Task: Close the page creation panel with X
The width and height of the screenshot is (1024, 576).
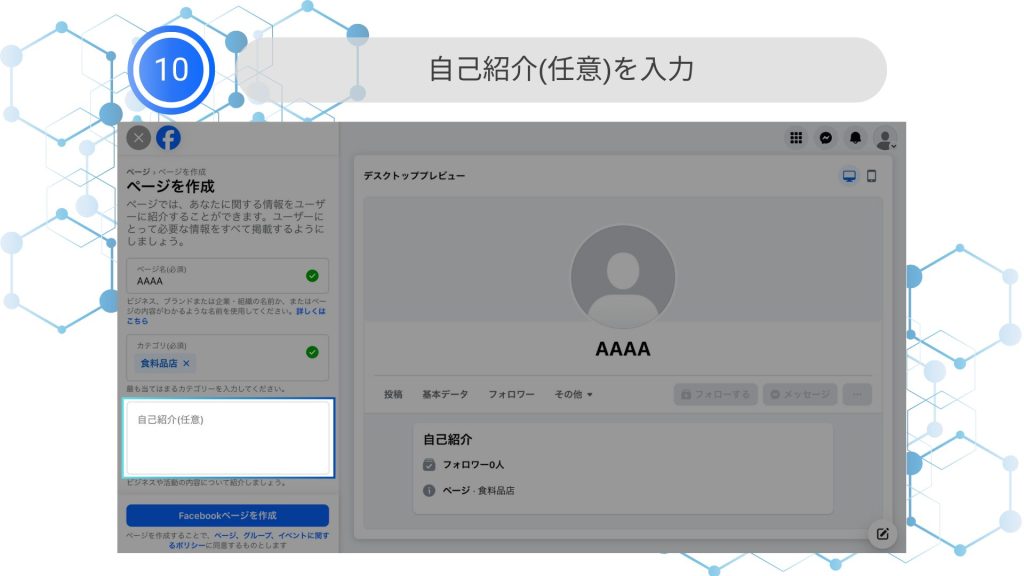Action: [x=139, y=138]
